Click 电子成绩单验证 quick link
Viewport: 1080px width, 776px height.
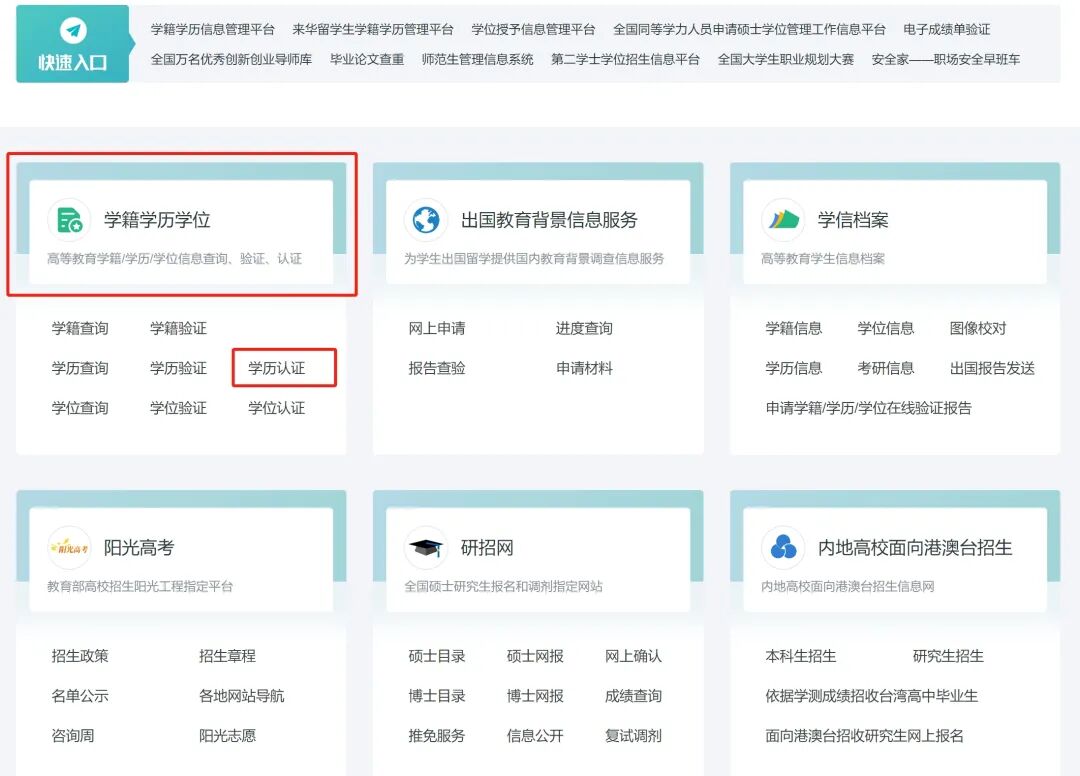coord(947,30)
